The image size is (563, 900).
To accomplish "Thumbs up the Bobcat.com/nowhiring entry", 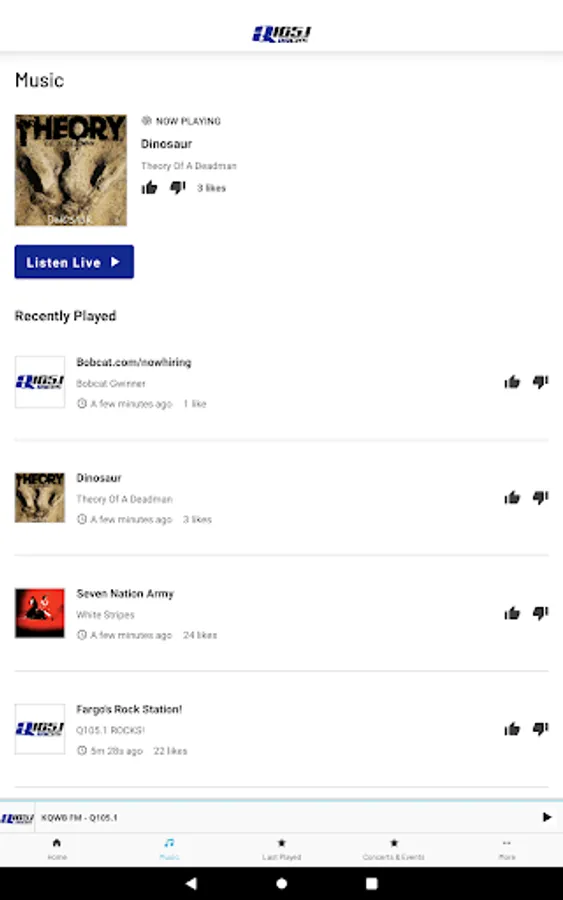I will click(512, 382).
